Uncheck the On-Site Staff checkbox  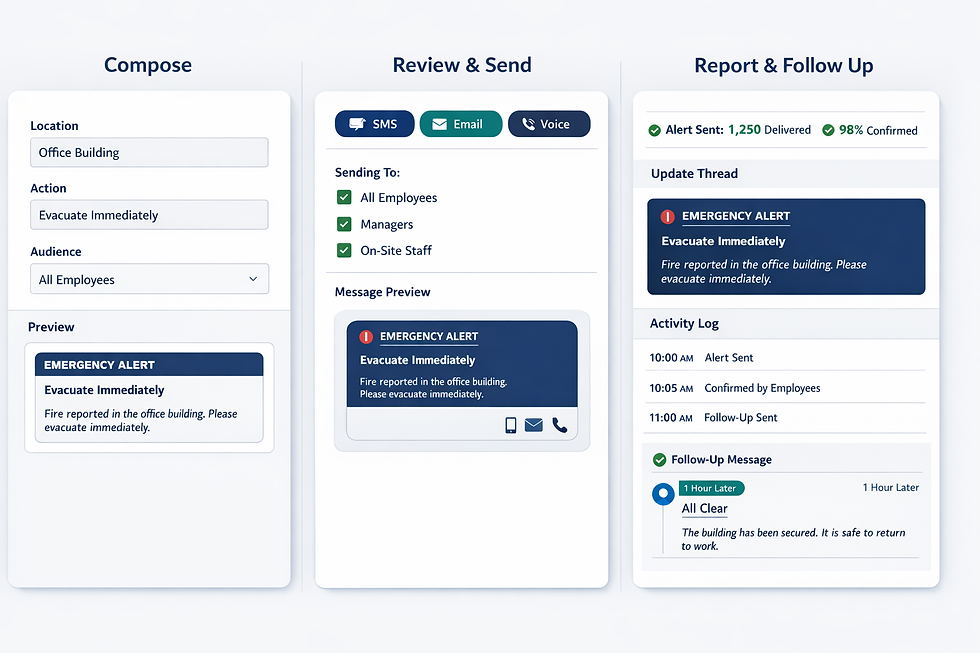344,251
